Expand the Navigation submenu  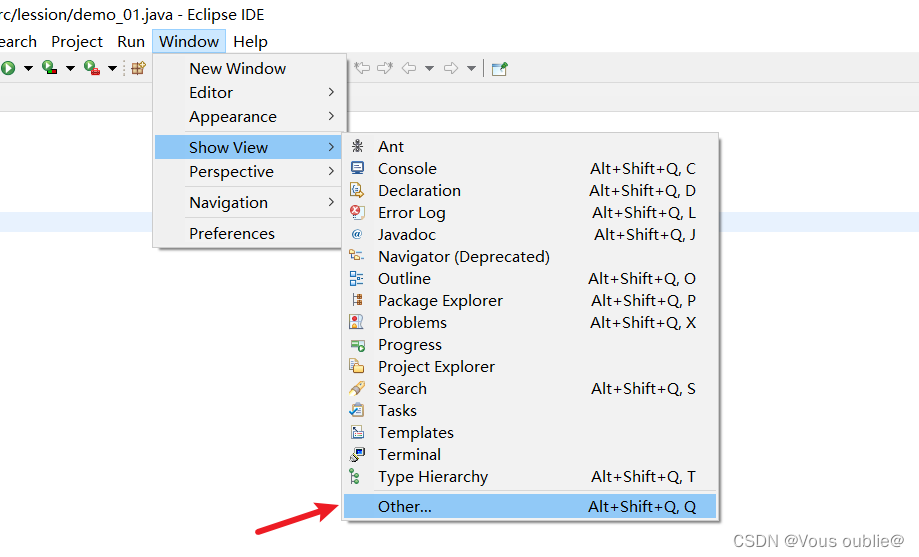point(249,203)
